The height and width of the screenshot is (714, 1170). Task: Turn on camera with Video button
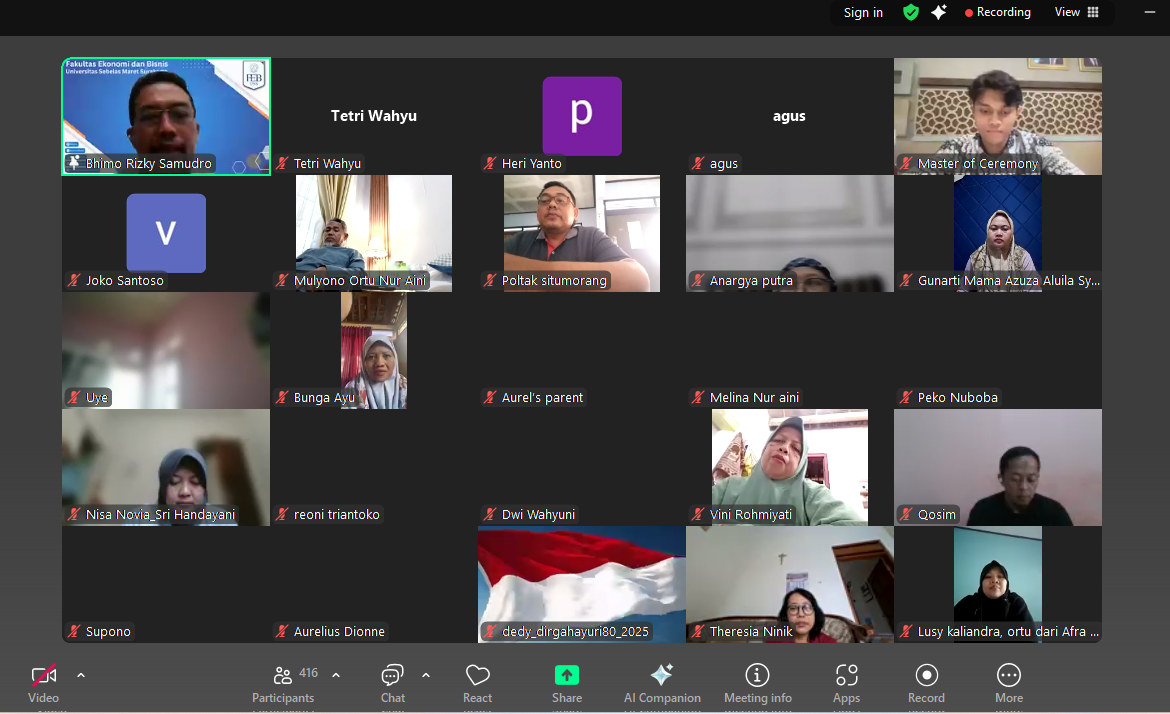(43, 684)
